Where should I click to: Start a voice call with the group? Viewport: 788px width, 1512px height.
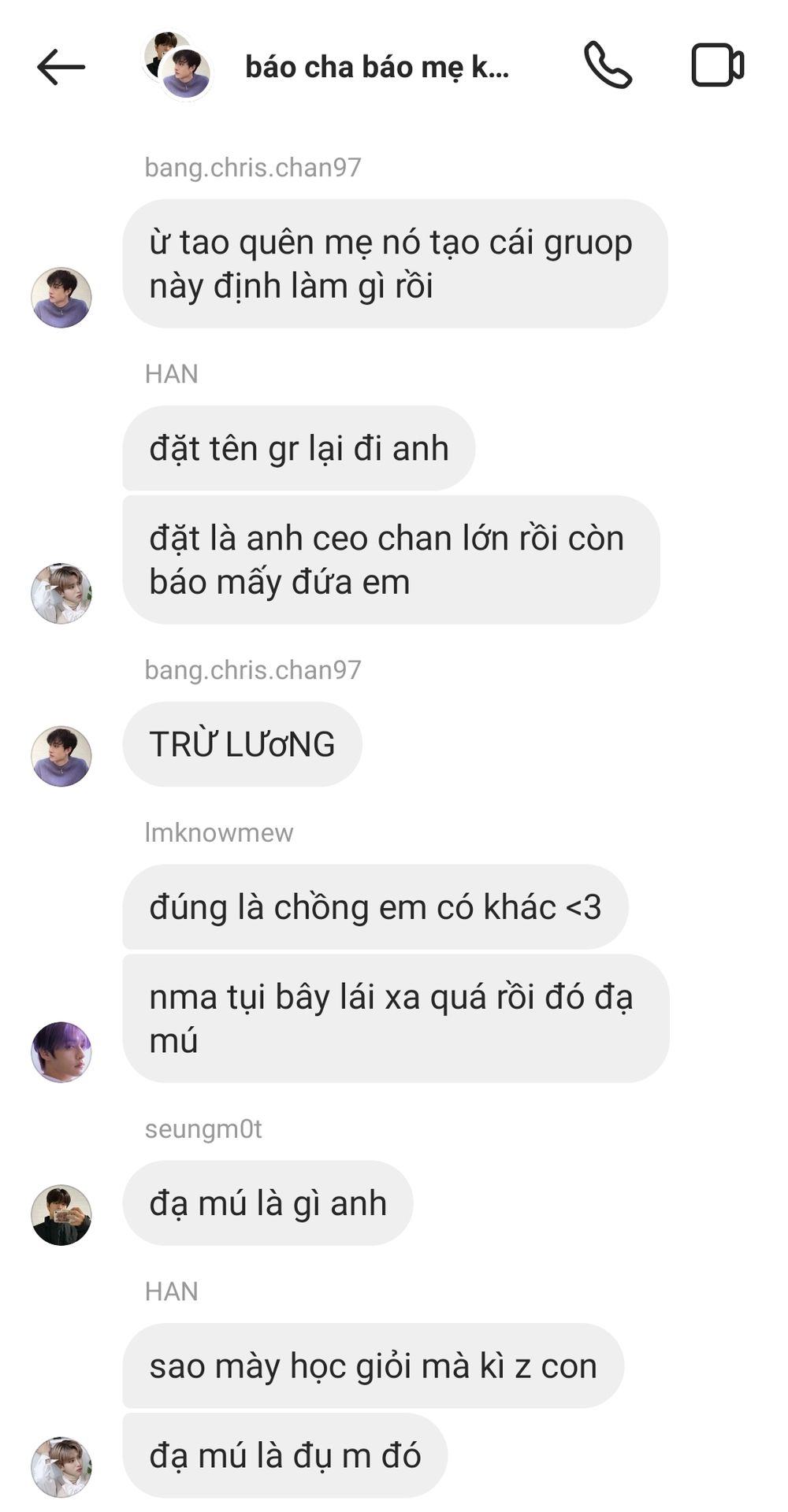point(608,65)
